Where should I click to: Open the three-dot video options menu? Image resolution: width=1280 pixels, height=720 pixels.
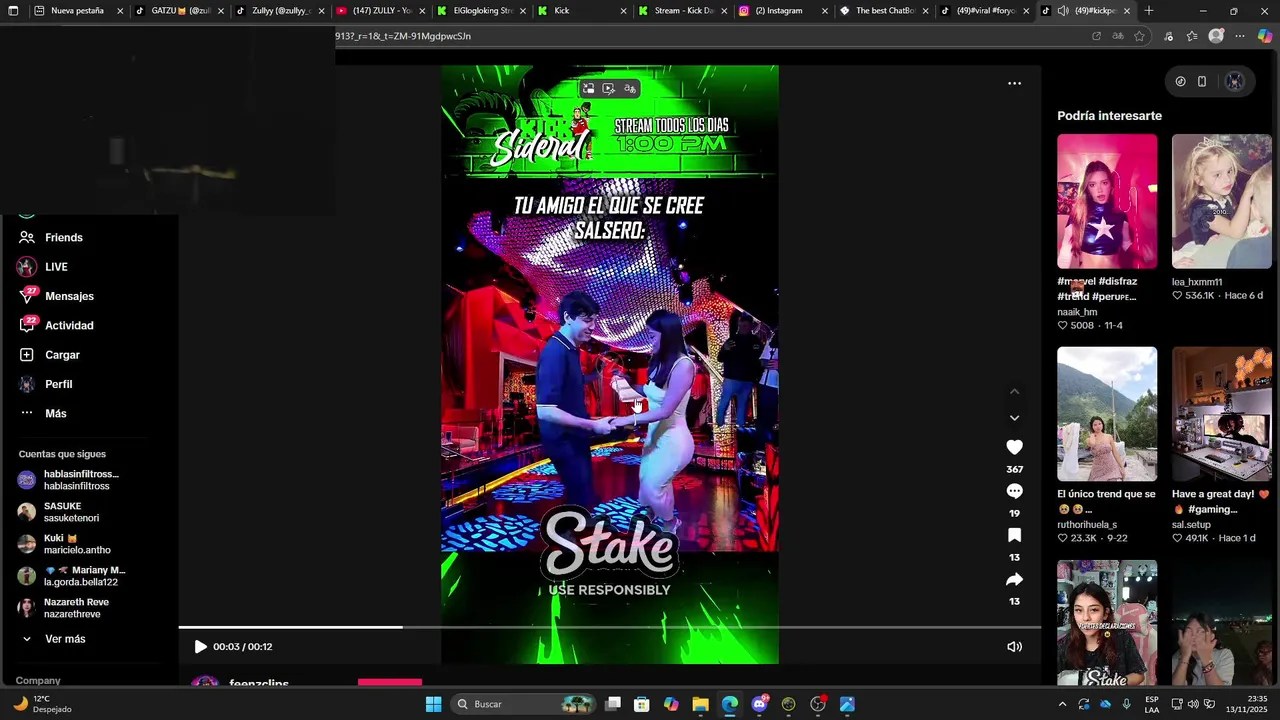tap(1014, 83)
